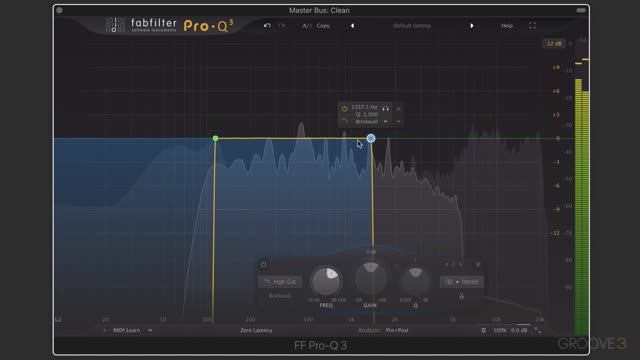Open the Brickwall slope dropdown in tooltip
Image resolution: width=640 pixels, height=360 pixels.
pos(385,122)
